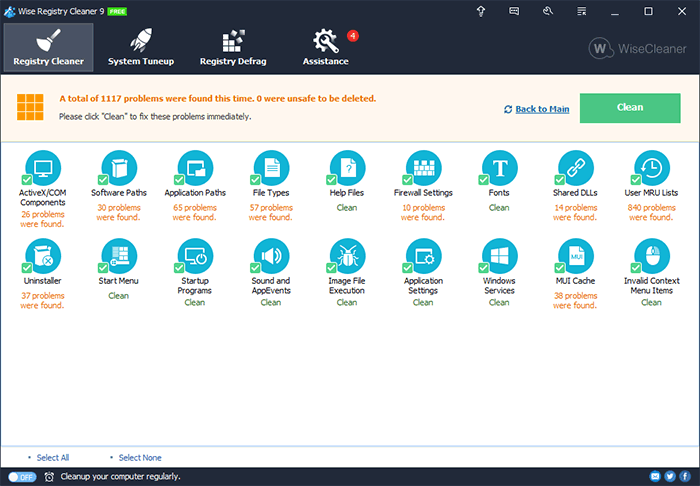Open the Twitter icon in status bar

tap(670, 477)
